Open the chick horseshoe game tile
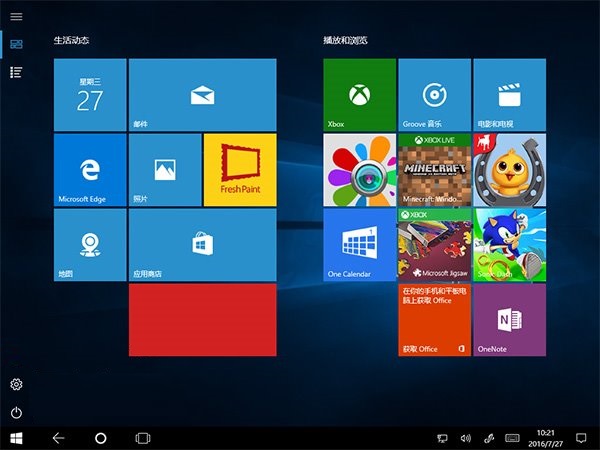The height and width of the screenshot is (450, 600). pos(509,170)
